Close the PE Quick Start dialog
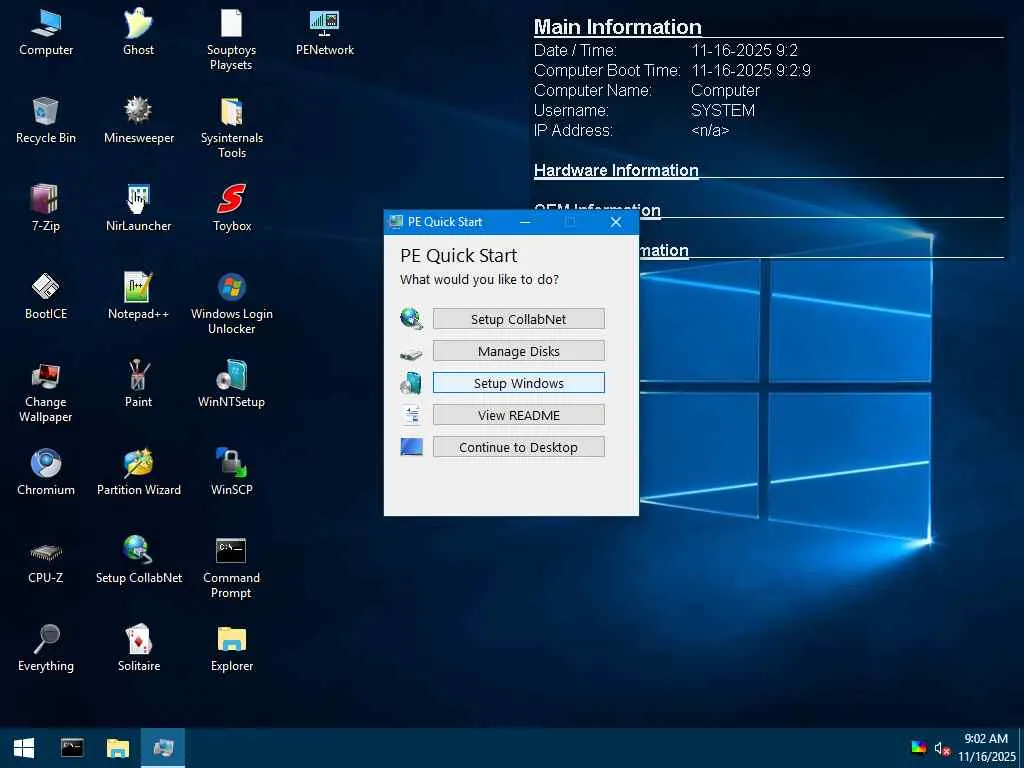The height and width of the screenshot is (768, 1024). pyautogui.click(x=616, y=222)
